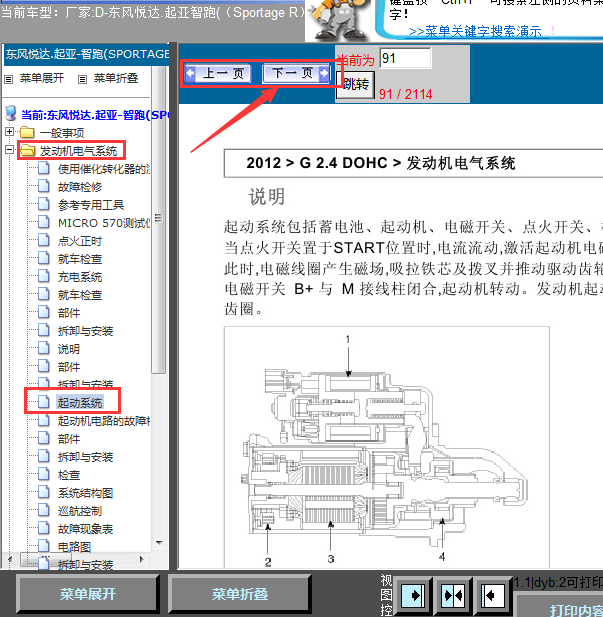Go to previous page with 上一页 button

click(218, 73)
